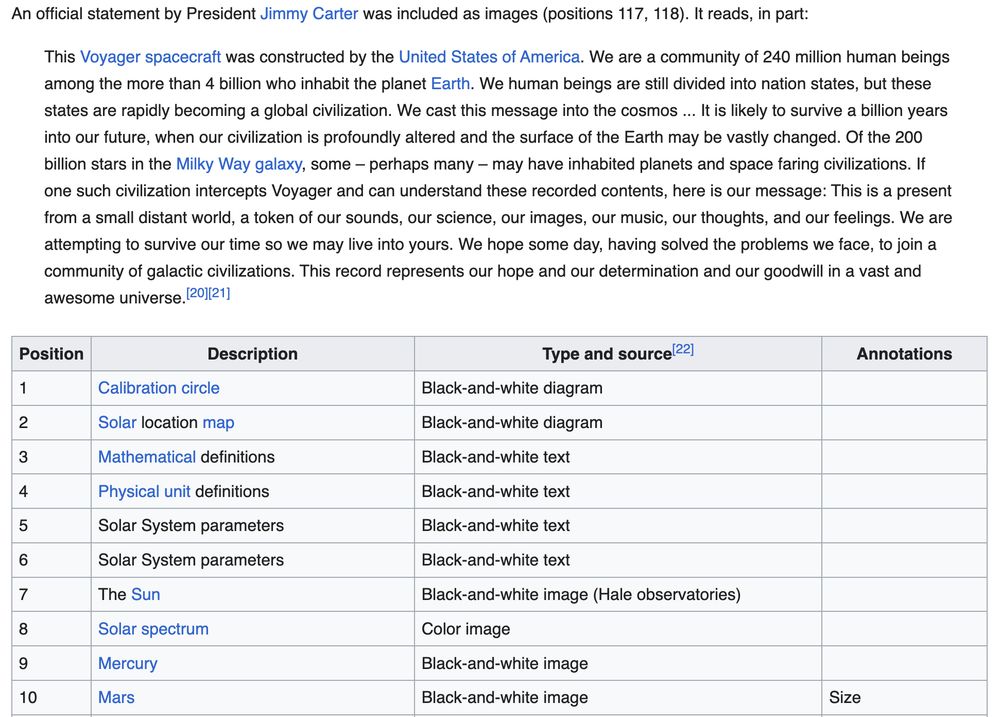Screen dimensions: 1000x717
Task: Click the Position column header
Action: (51, 354)
